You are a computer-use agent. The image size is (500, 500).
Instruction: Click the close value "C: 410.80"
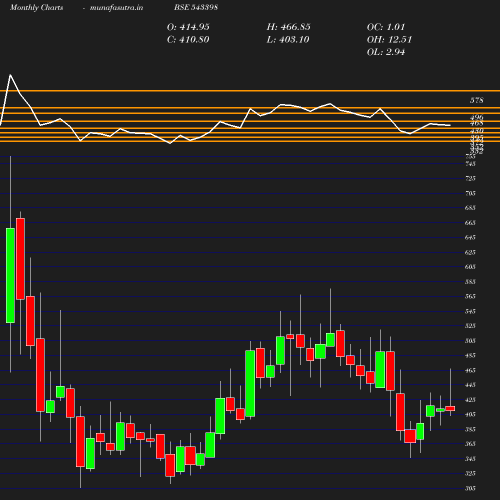188,40
